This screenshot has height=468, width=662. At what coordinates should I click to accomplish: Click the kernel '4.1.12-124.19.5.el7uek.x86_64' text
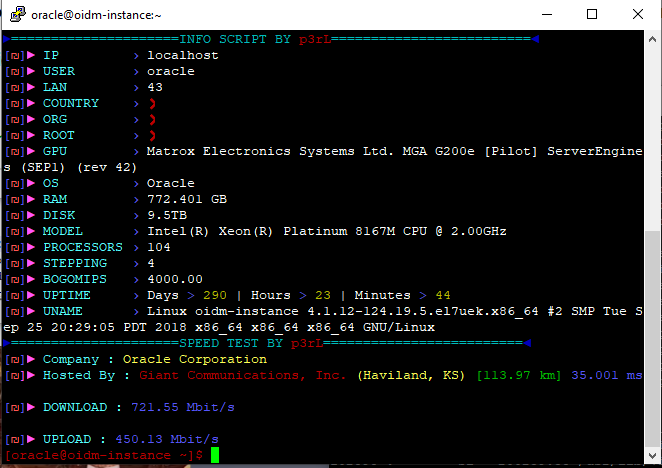423,311
